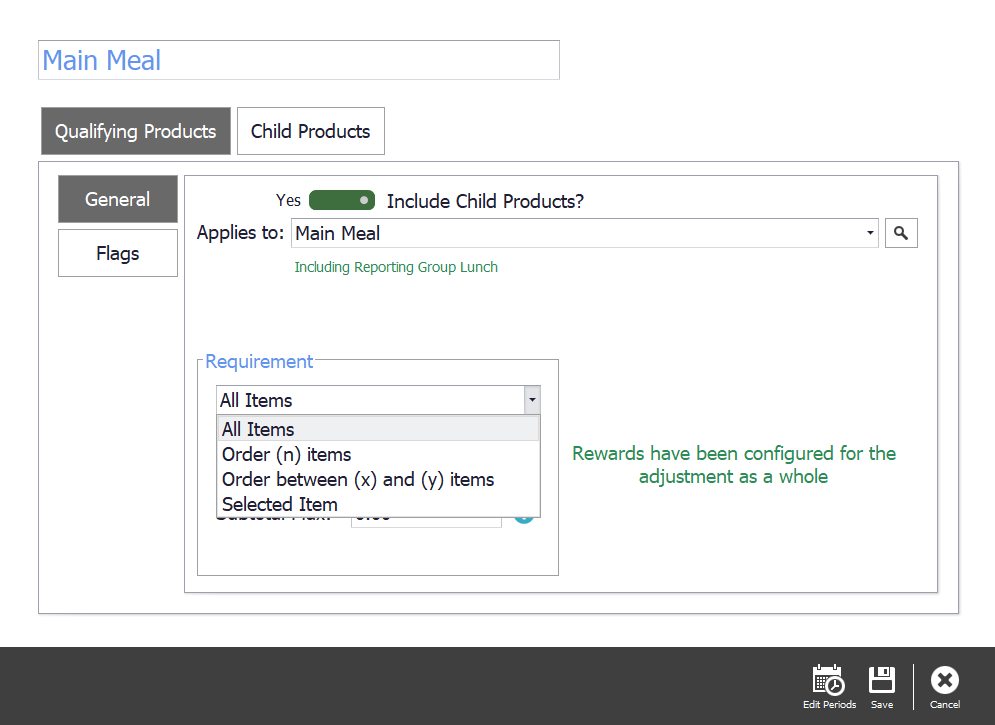Select the General side tab
The image size is (995, 725).
(x=118, y=199)
